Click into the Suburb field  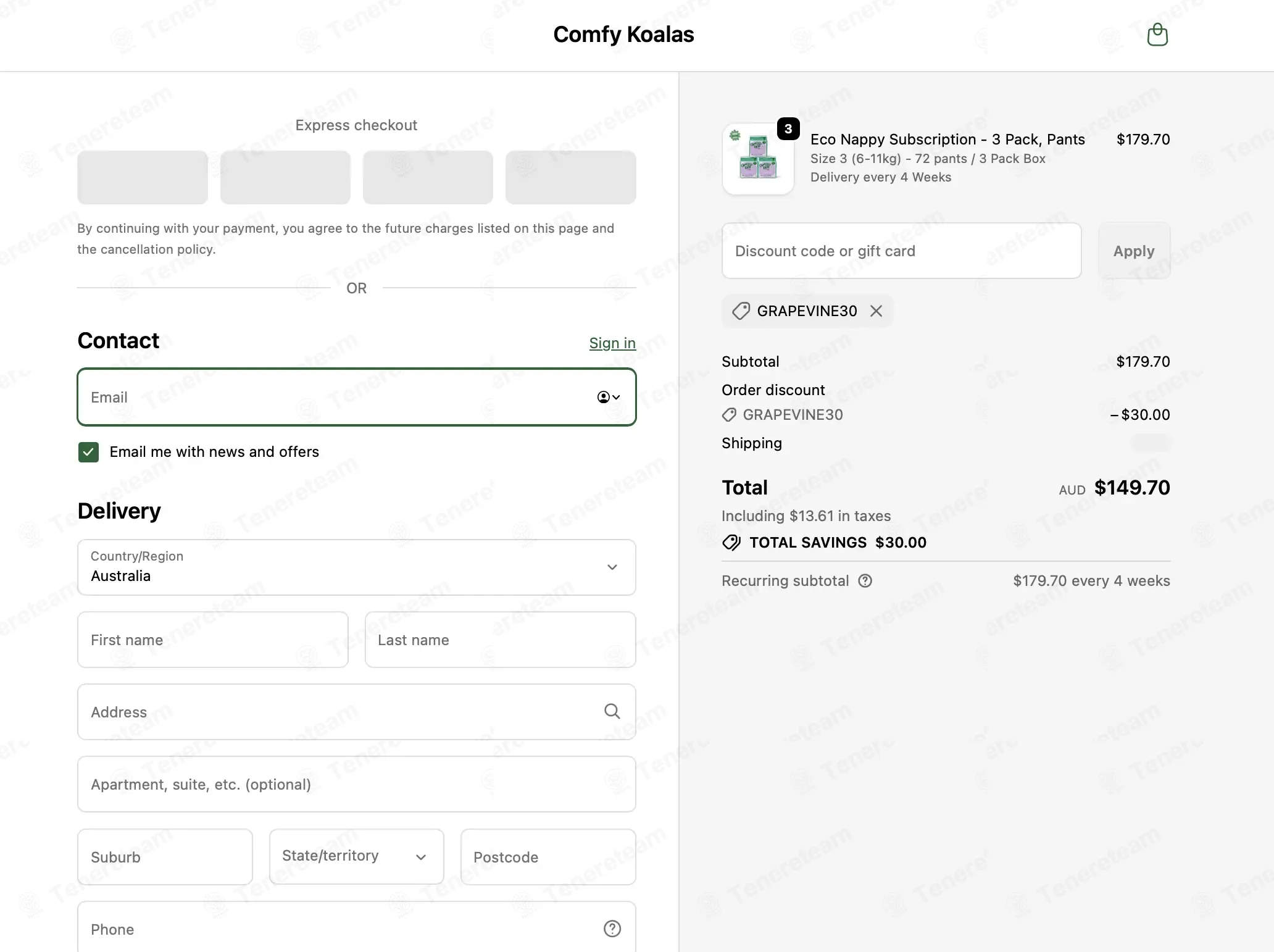tap(165, 857)
